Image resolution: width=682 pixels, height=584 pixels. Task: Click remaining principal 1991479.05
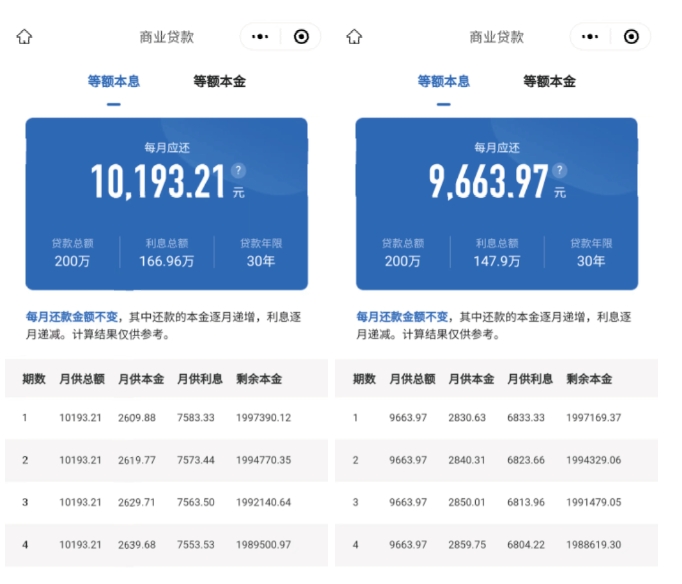pyautogui.click(x=594, y=502)
